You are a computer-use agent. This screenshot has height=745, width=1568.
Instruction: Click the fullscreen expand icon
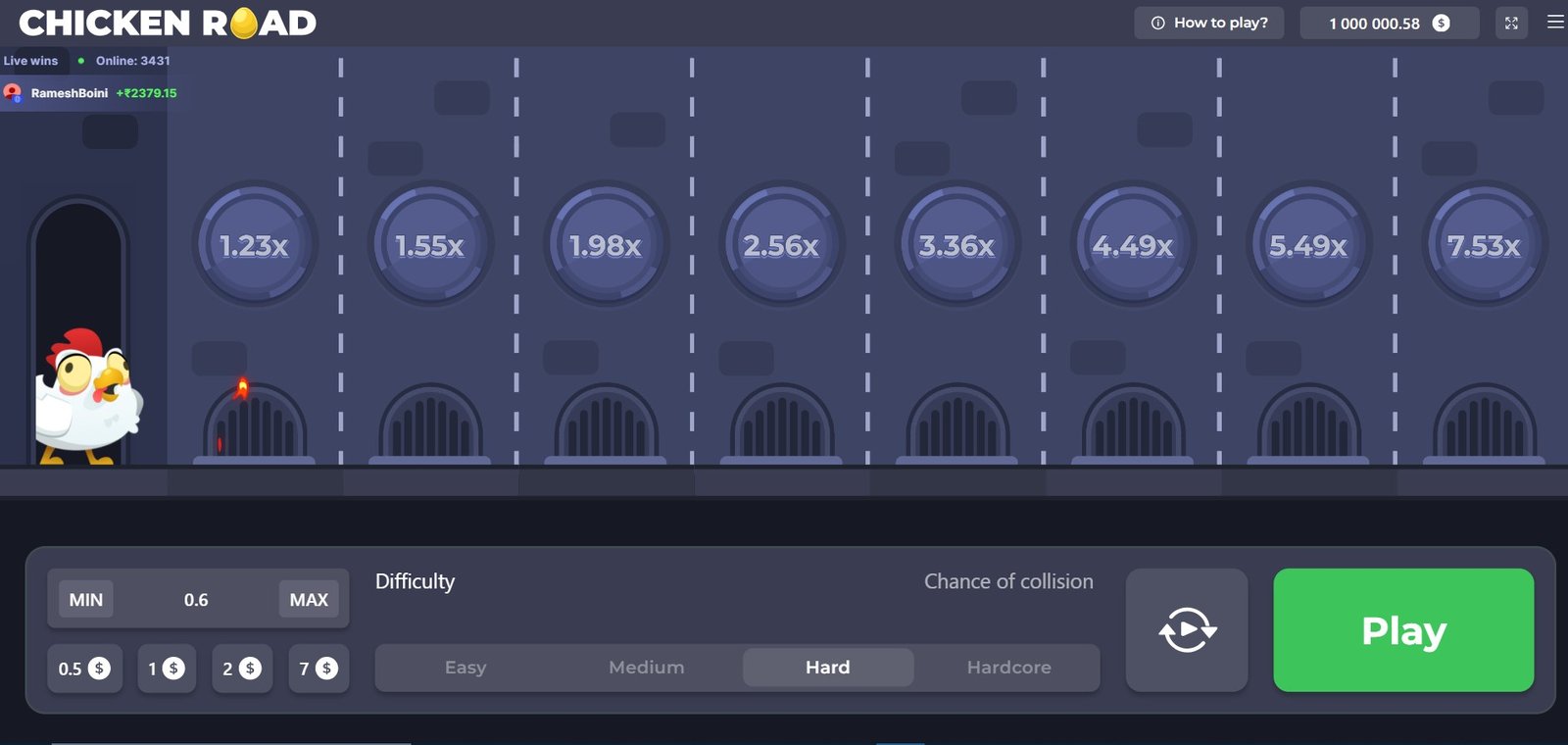pyautogui.click(x=1511, y=23)
